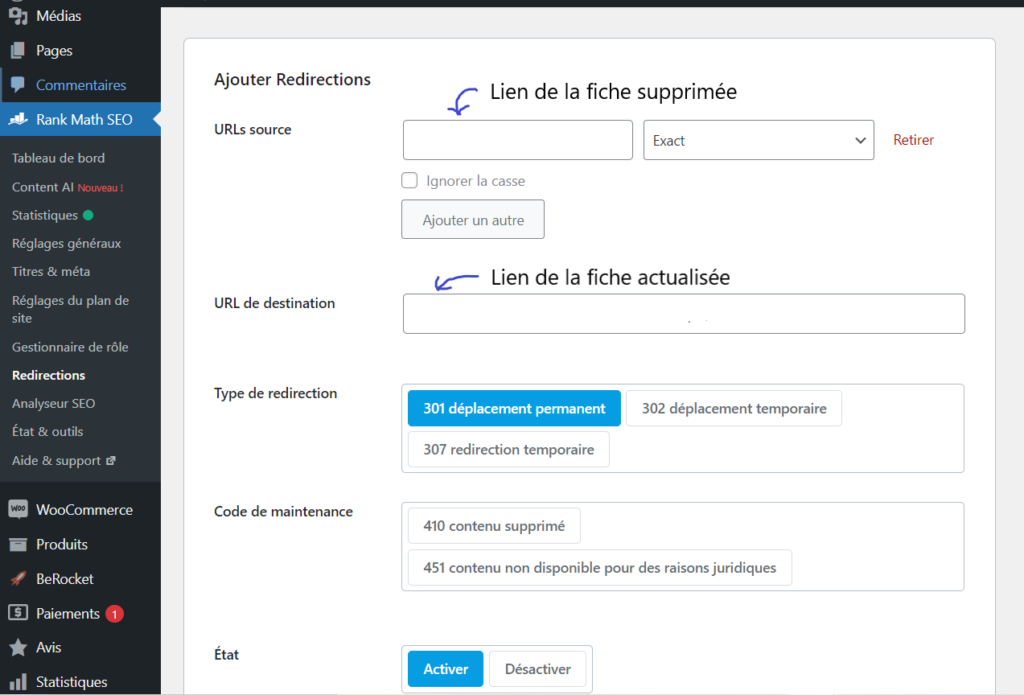Open Réglages généraux submenu item

tap(66, 243)
